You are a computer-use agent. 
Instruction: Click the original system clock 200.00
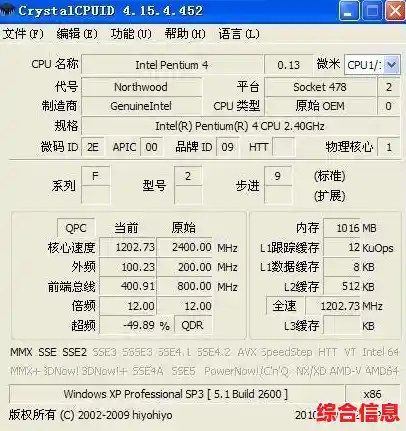[x=185, y=267]
